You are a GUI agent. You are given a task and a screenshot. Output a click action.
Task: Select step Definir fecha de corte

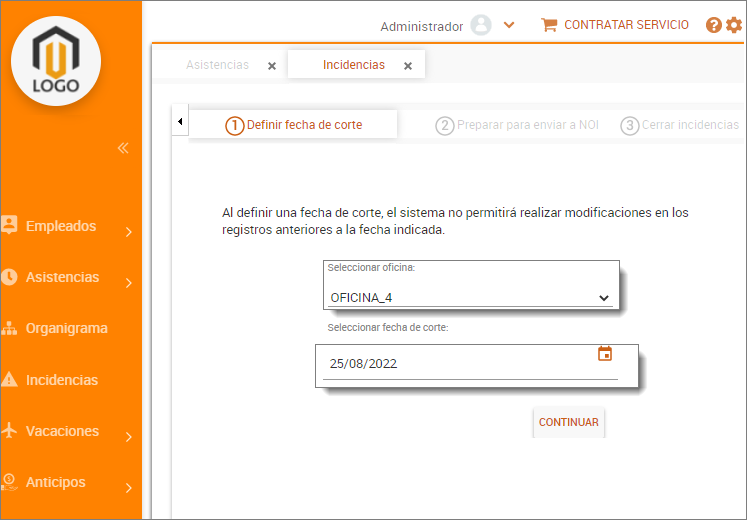[294, 125]
